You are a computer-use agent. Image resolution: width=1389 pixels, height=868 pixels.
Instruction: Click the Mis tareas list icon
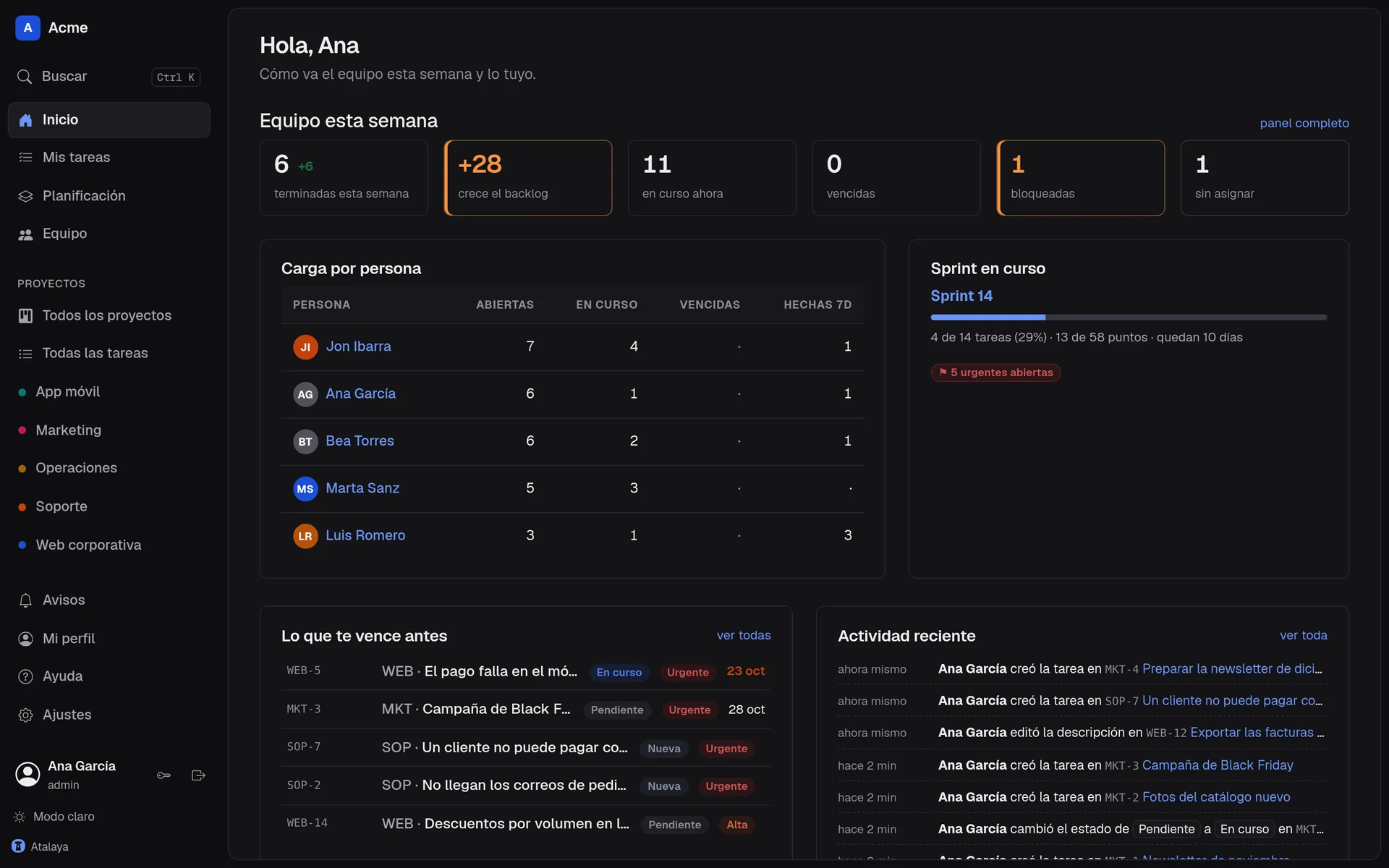tap(25, 158)
